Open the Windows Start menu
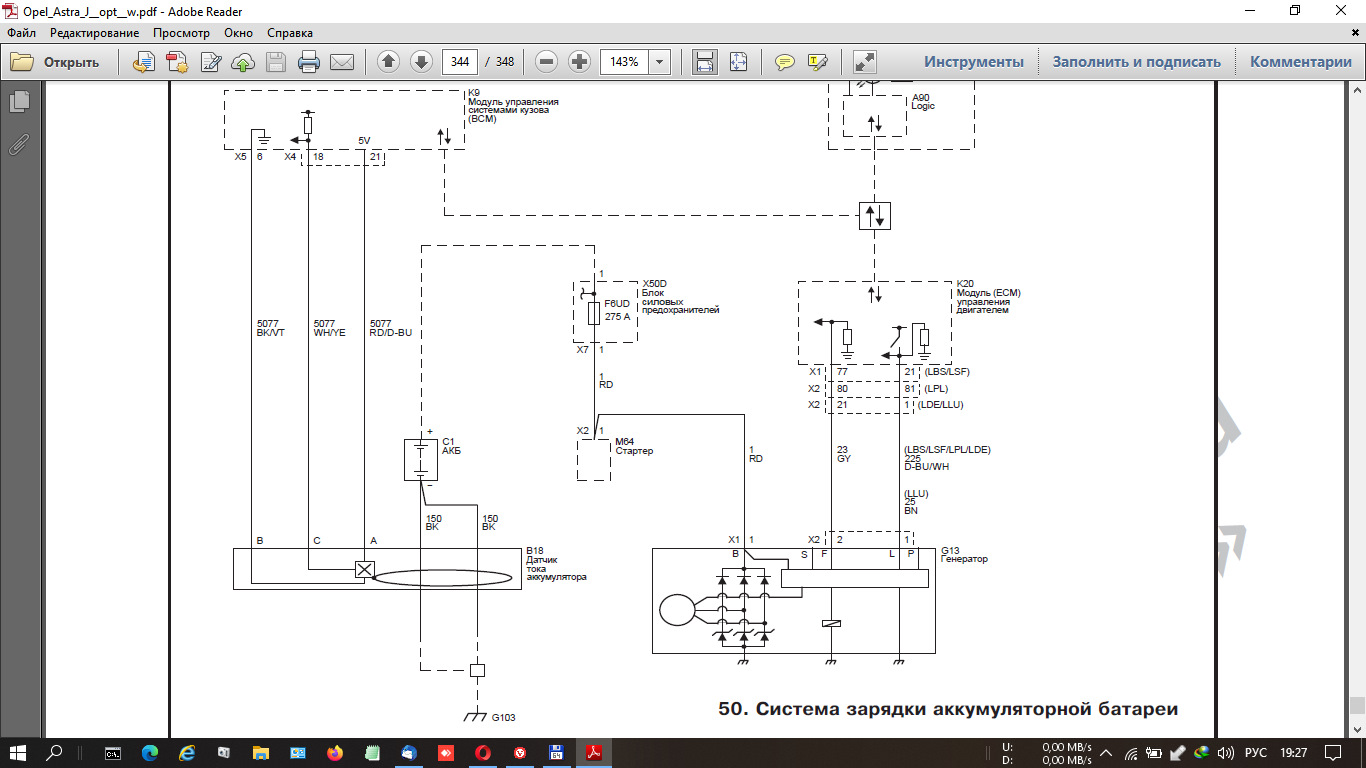 [x=19, y=753]
